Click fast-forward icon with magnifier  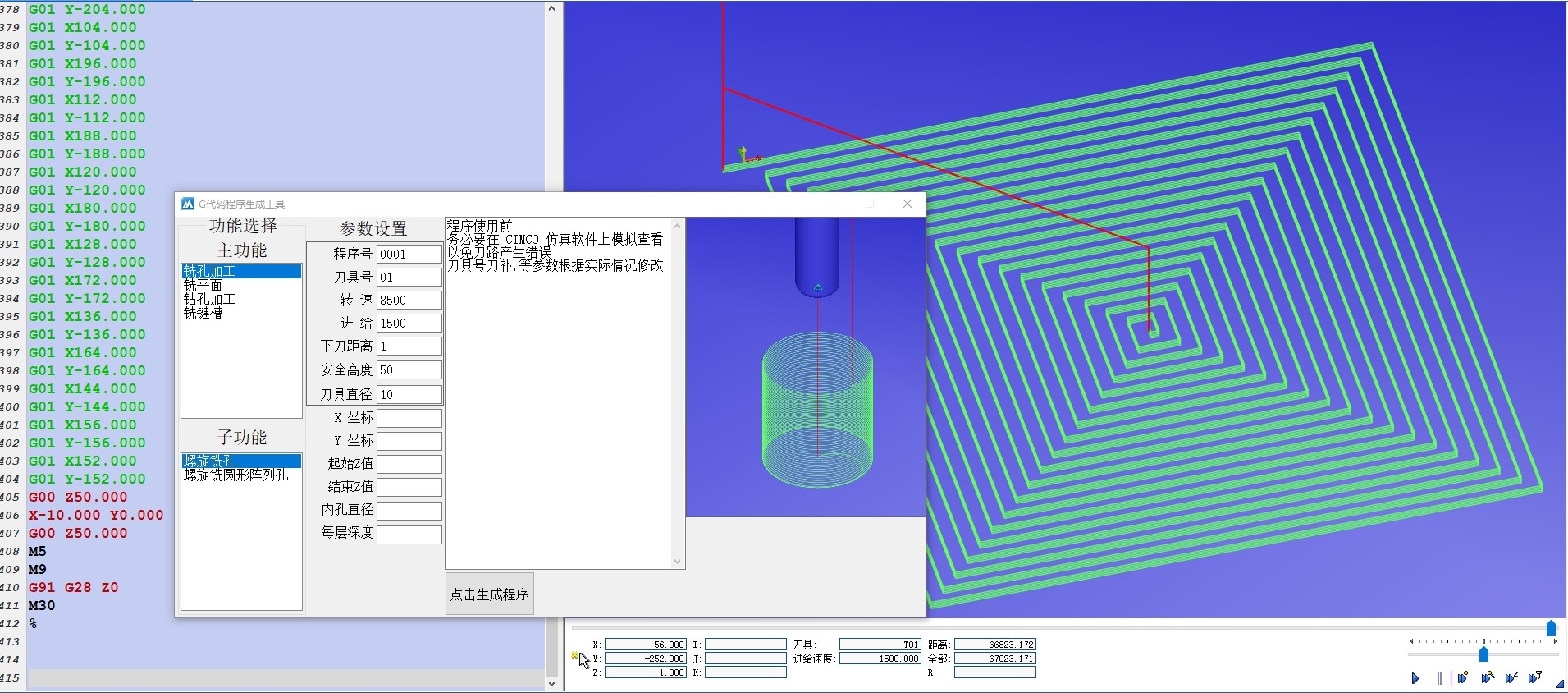[1487, 678]
